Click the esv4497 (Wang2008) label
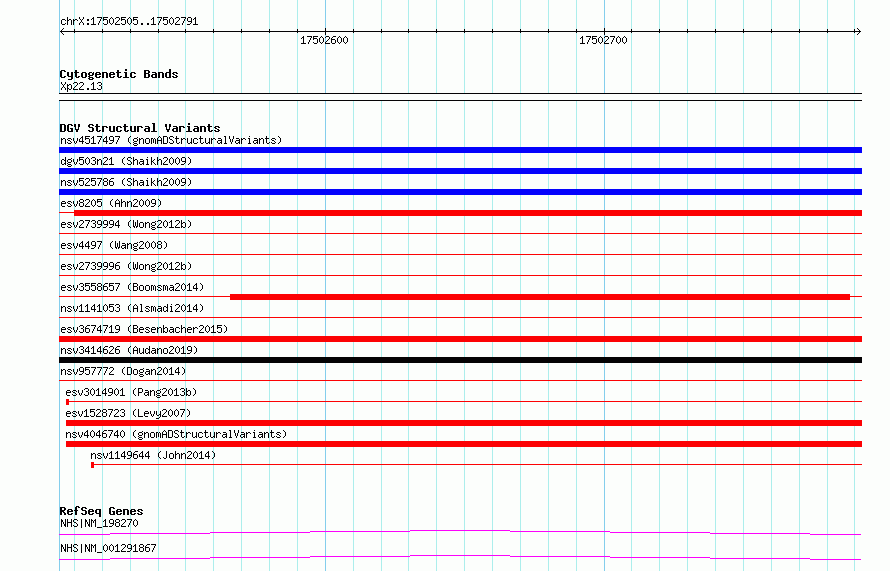Image resolution: width=890 pixels, height=571 pixels. (114, 245)
